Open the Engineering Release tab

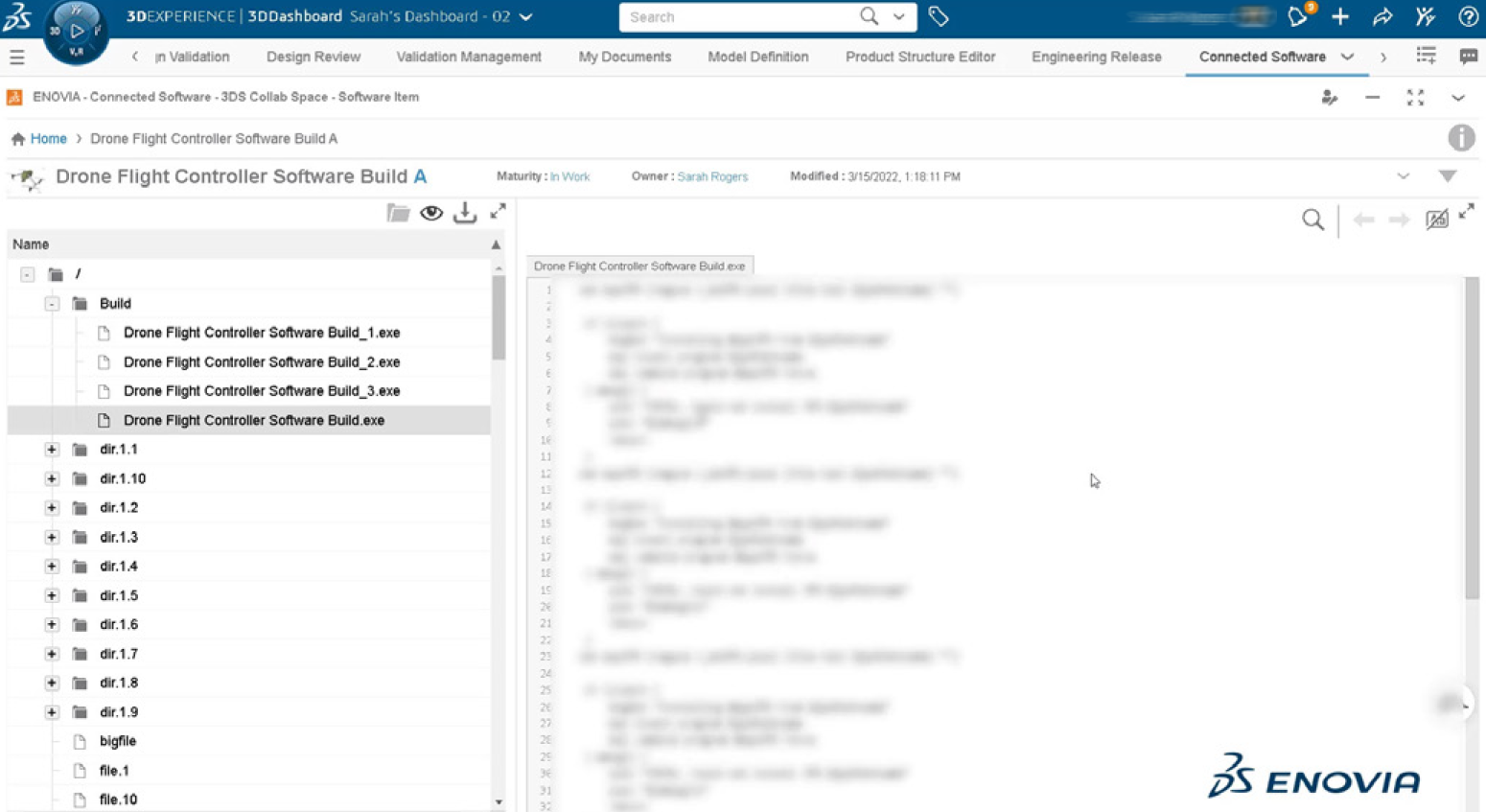1096,57
